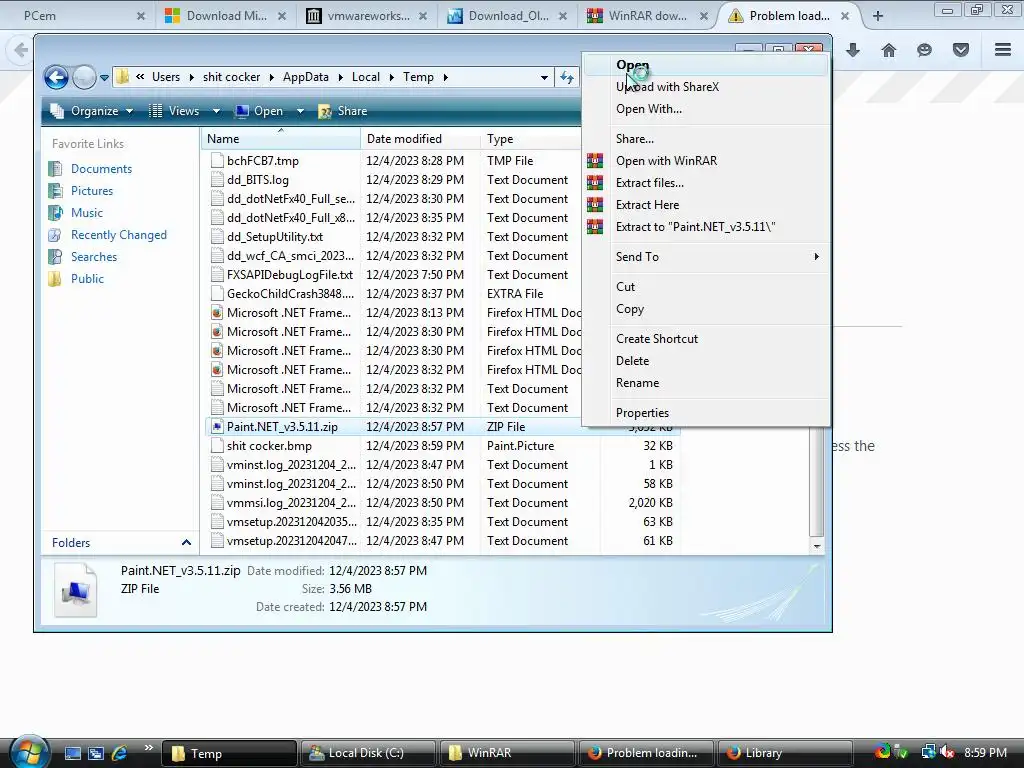The height and width of the screenshot is (768, 1024).
Task: Switch to the WinRAR dow... browser tab
Action: (648, 16)
